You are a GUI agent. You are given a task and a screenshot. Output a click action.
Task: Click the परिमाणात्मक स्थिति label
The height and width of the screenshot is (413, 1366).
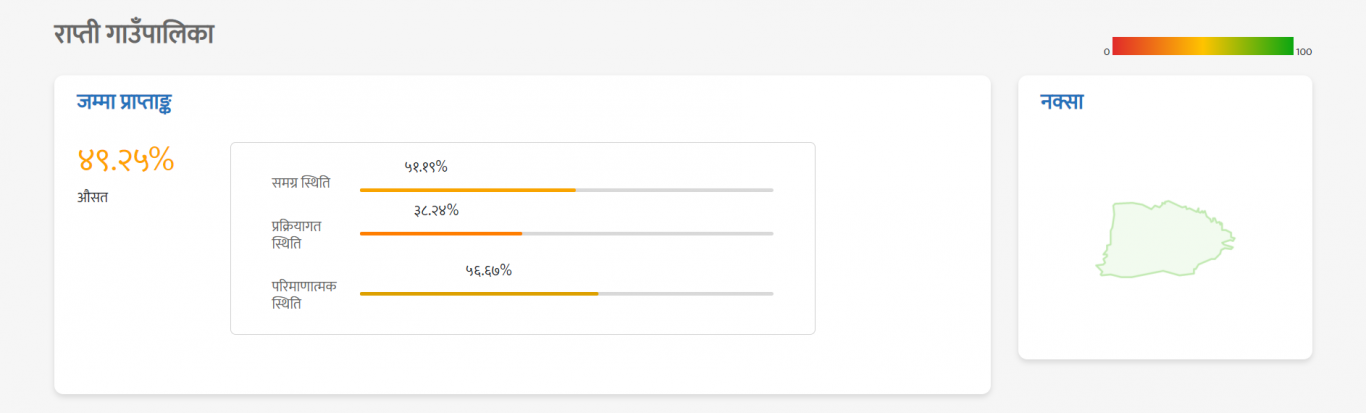304,294
